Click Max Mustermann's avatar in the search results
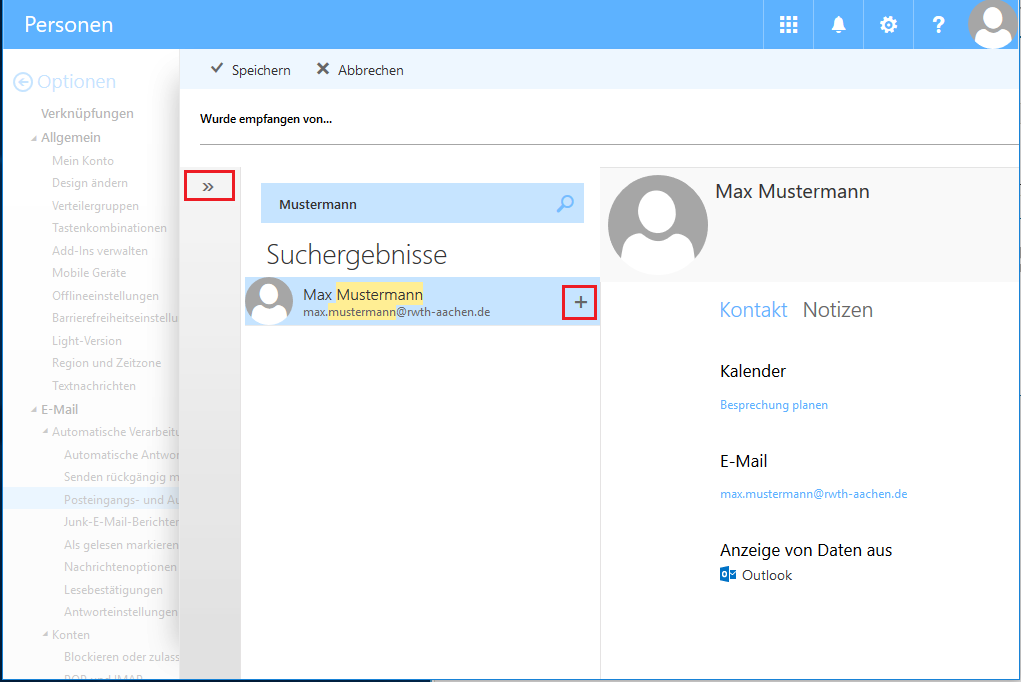The height and width of the screenshot is (682, 1021). (269, 300)
